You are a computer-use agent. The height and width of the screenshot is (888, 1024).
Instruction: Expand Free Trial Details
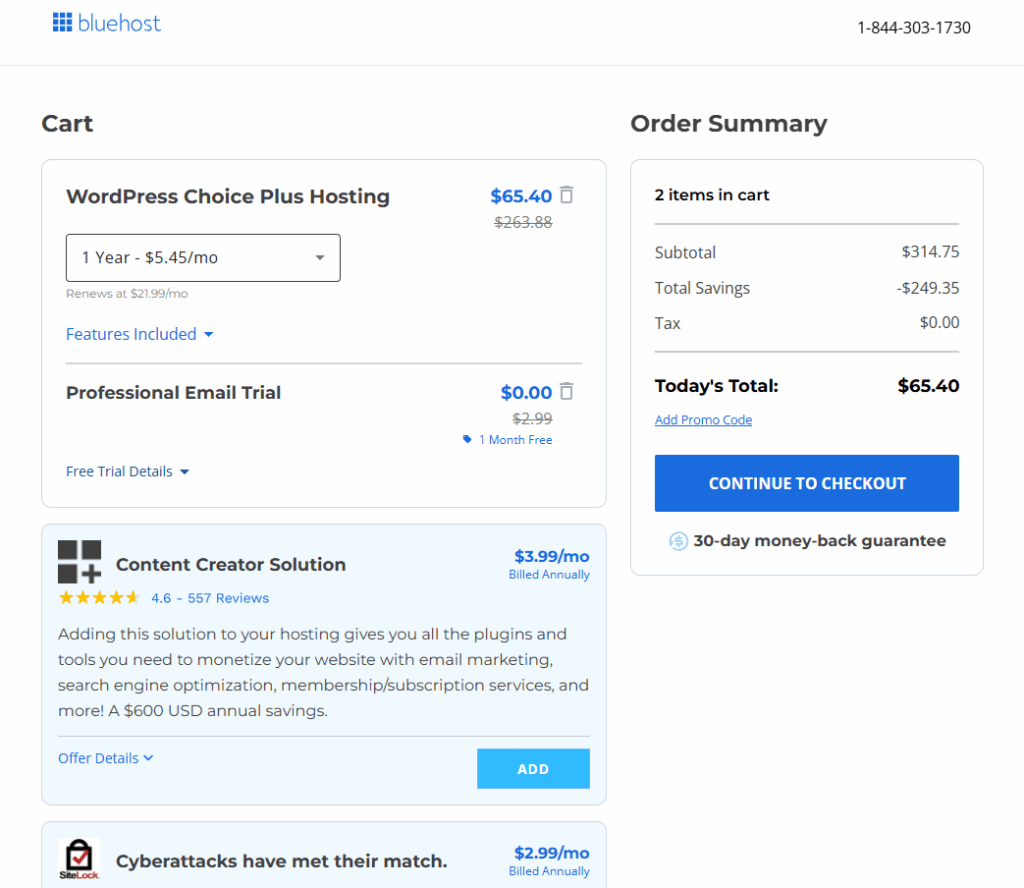click(x=127, y=471)
